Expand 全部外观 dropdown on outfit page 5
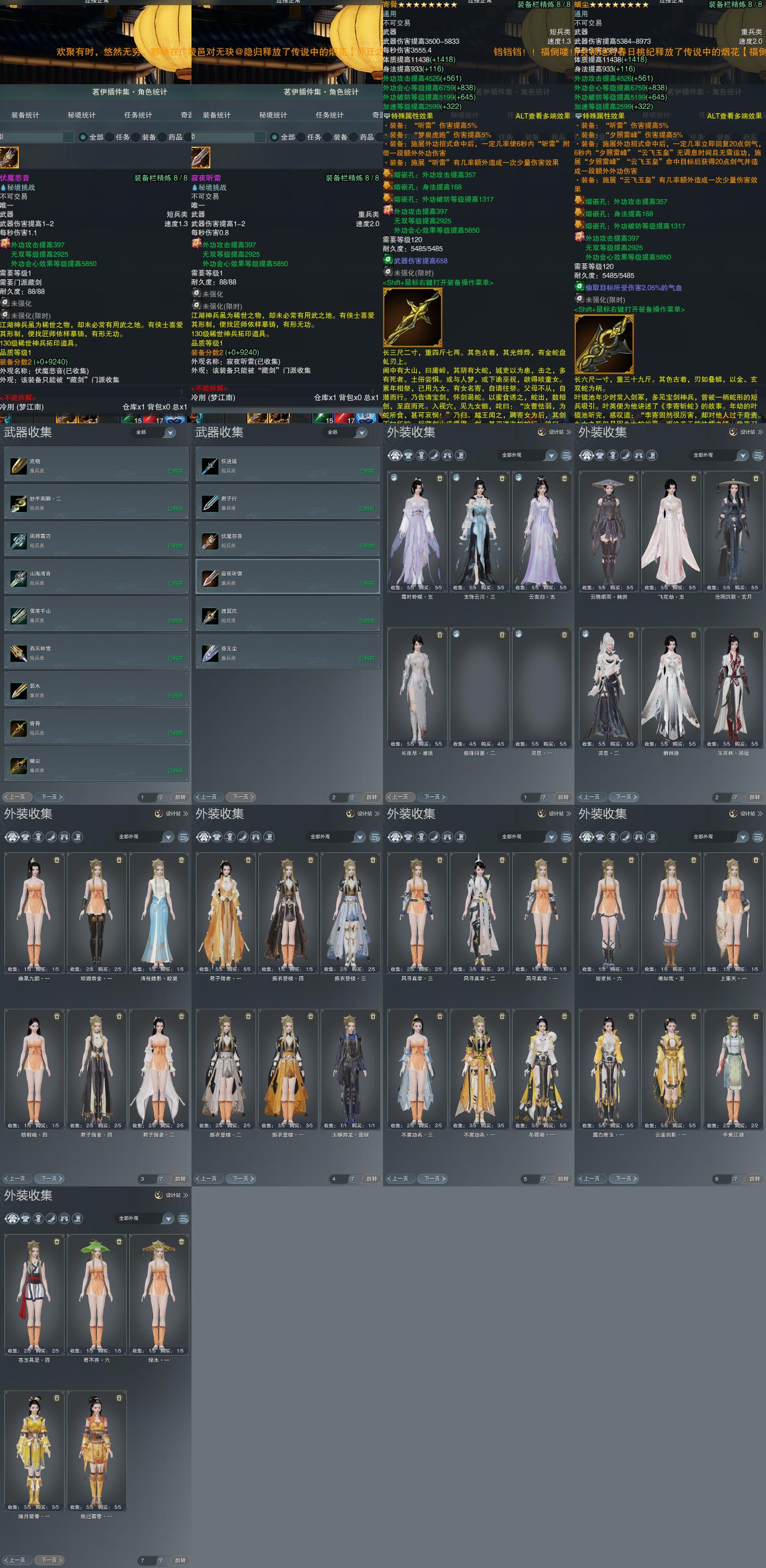 pos(527,837)
